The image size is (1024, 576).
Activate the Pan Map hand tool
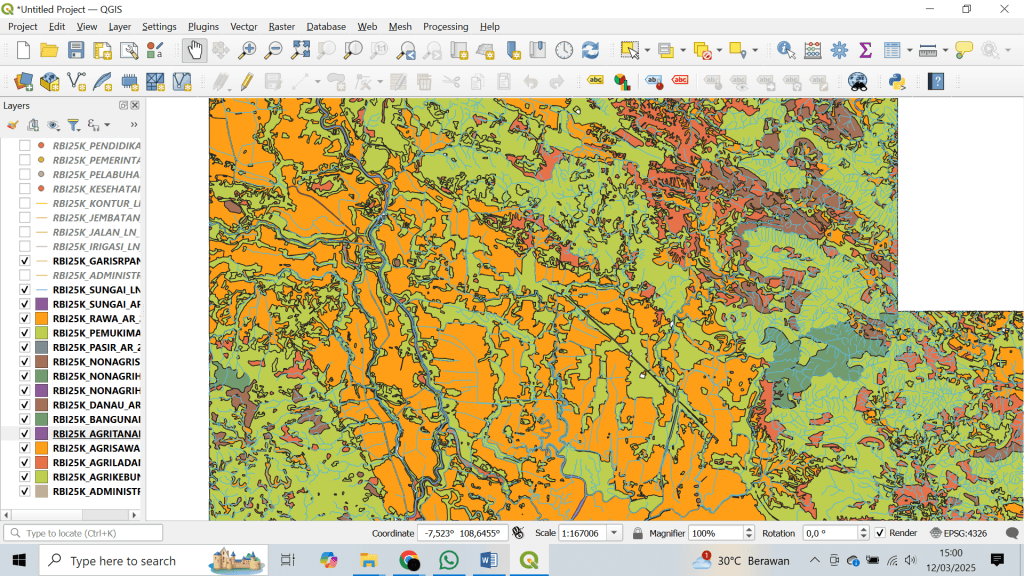click(x=195, y=50)
